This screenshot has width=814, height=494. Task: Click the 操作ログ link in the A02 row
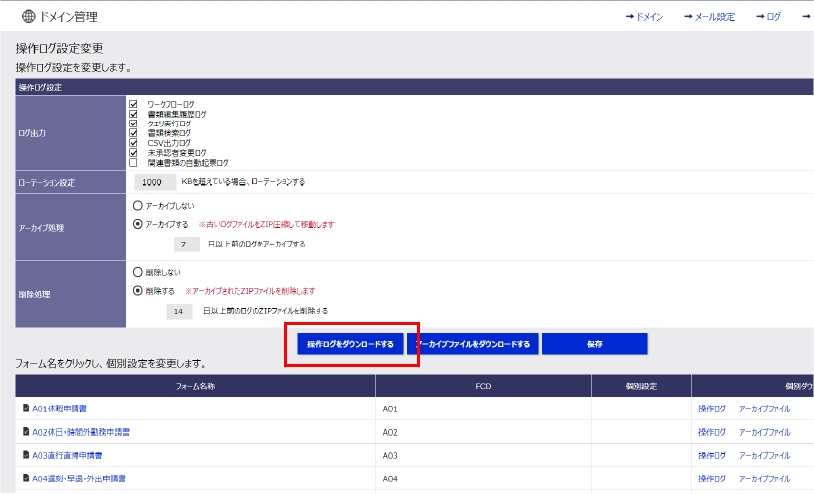pyautogui.click(x=711, y=432)
